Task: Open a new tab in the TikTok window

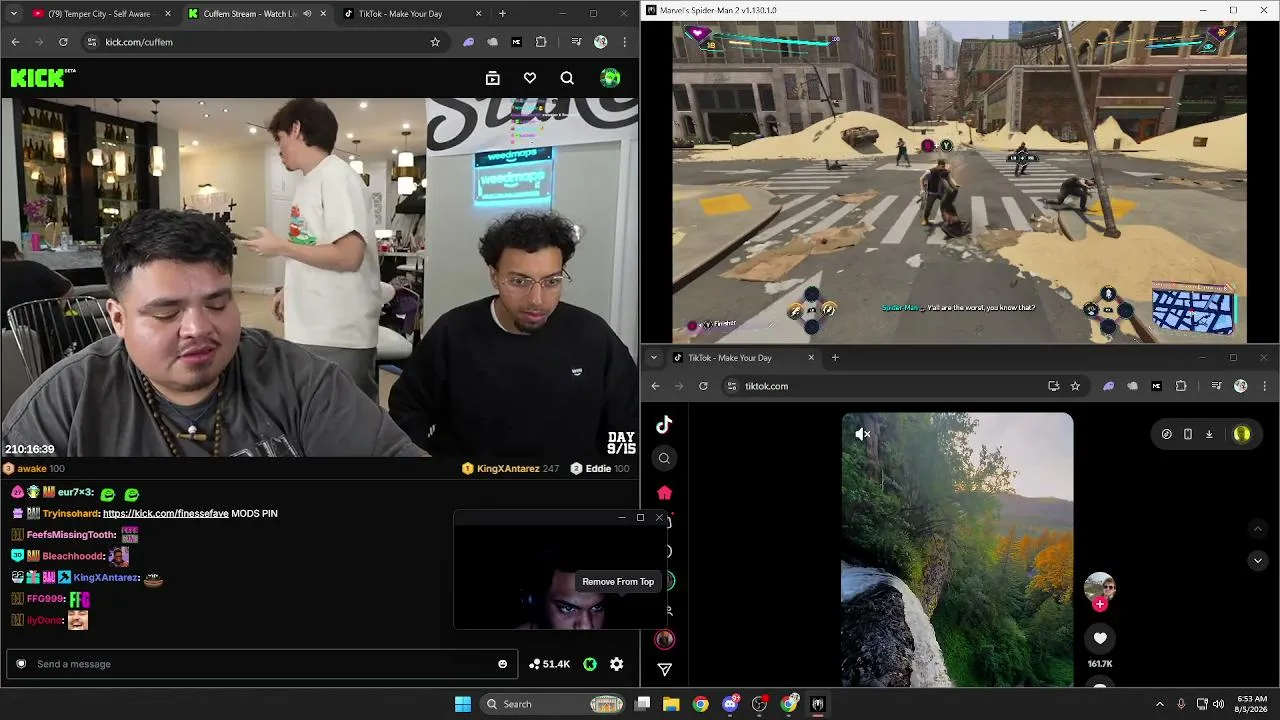Action: click(x=835, y=358)
